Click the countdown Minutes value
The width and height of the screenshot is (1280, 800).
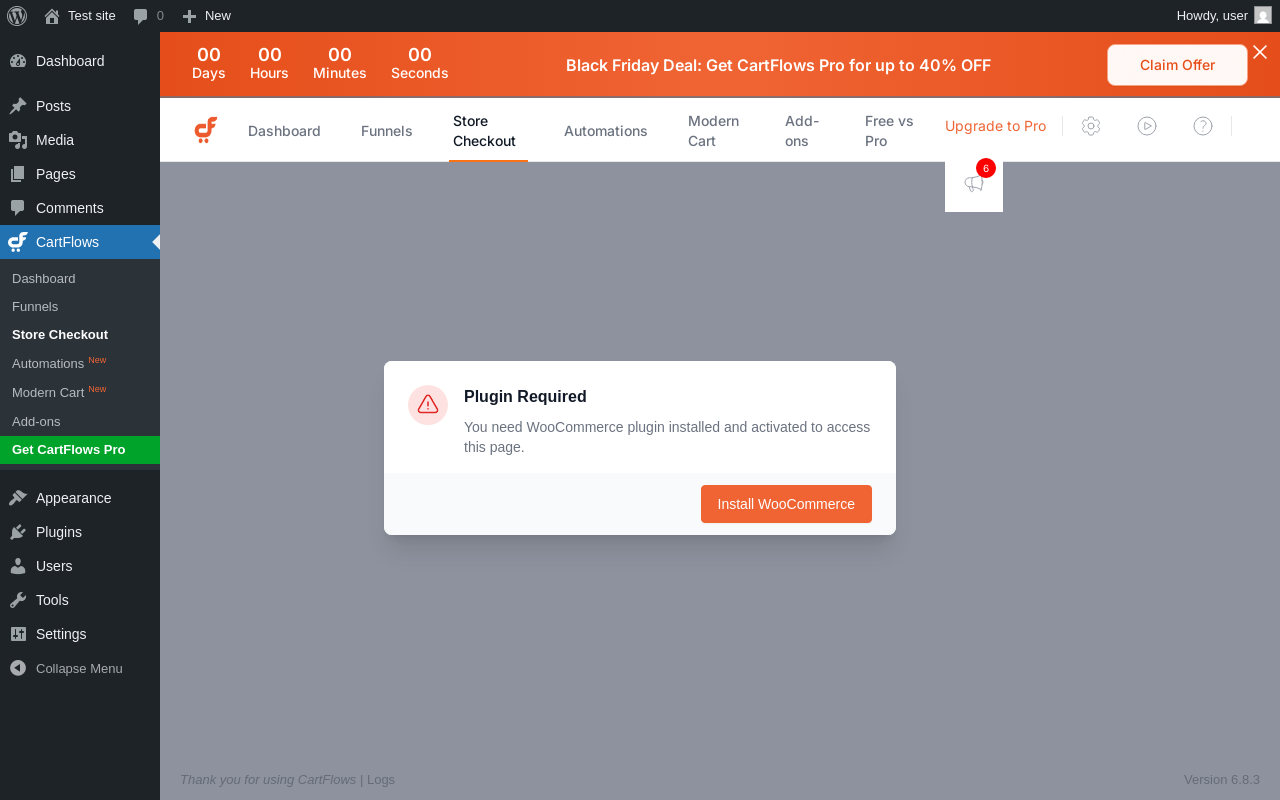340,55
